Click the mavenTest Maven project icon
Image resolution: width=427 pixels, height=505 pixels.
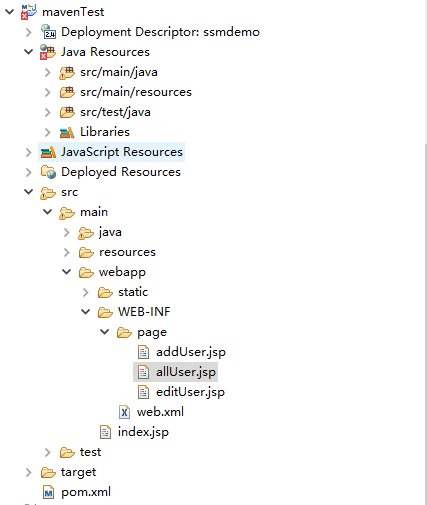(29, 12)
